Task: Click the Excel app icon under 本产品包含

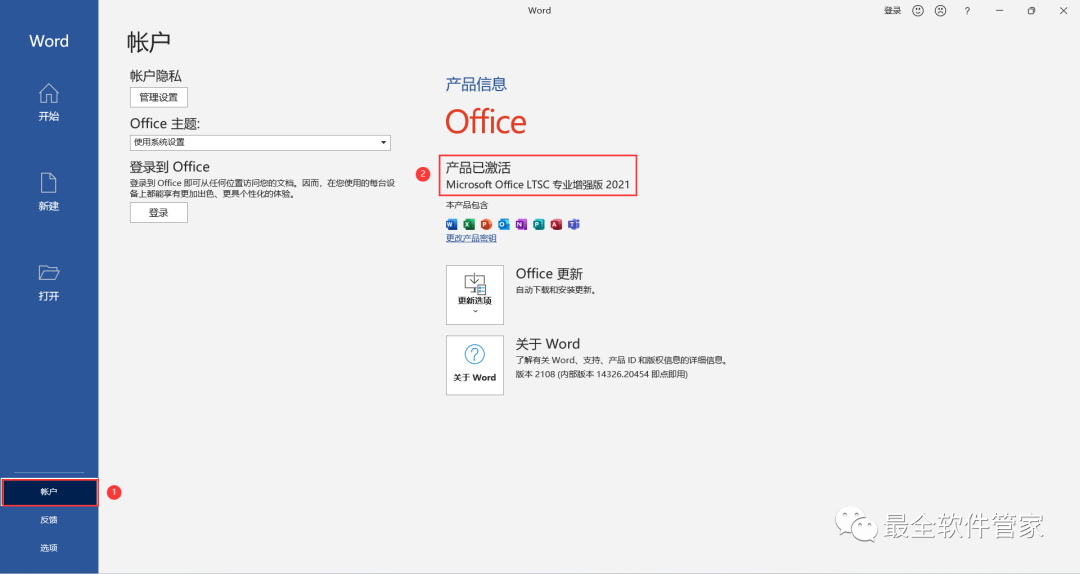Action: (469, 224)
